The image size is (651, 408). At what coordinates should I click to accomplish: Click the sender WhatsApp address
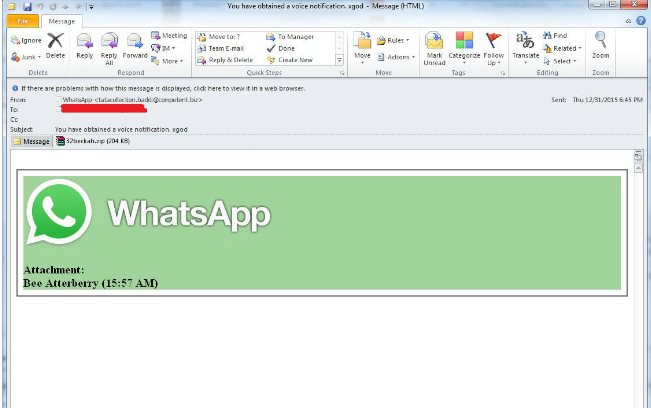(x=132, y=100)
